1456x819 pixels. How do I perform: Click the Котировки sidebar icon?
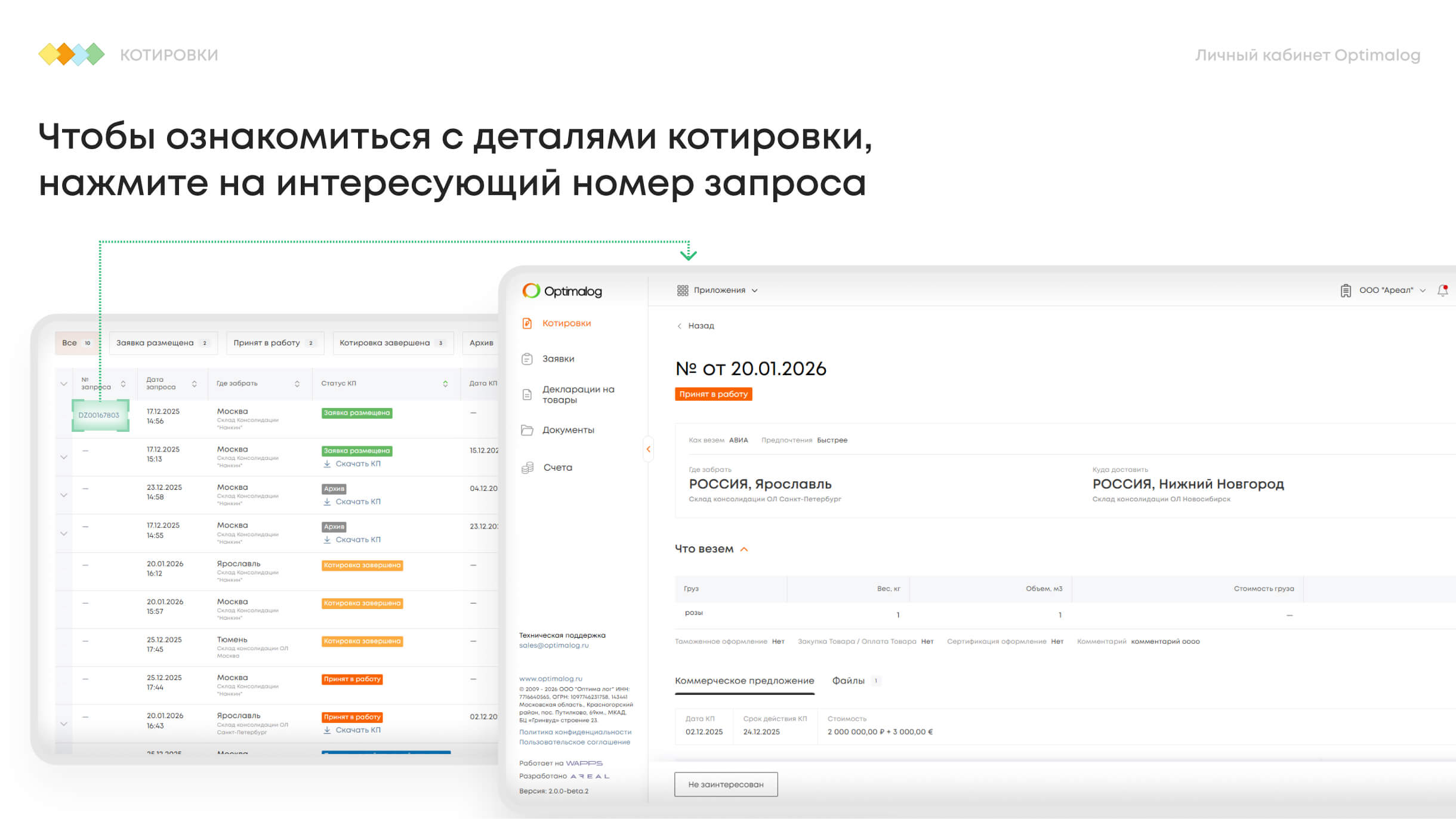tap(527, 323)
